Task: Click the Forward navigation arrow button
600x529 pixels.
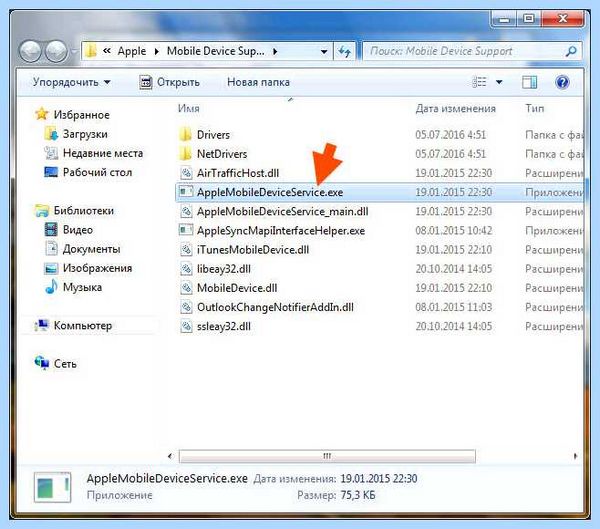Action: tap(56, 51)
